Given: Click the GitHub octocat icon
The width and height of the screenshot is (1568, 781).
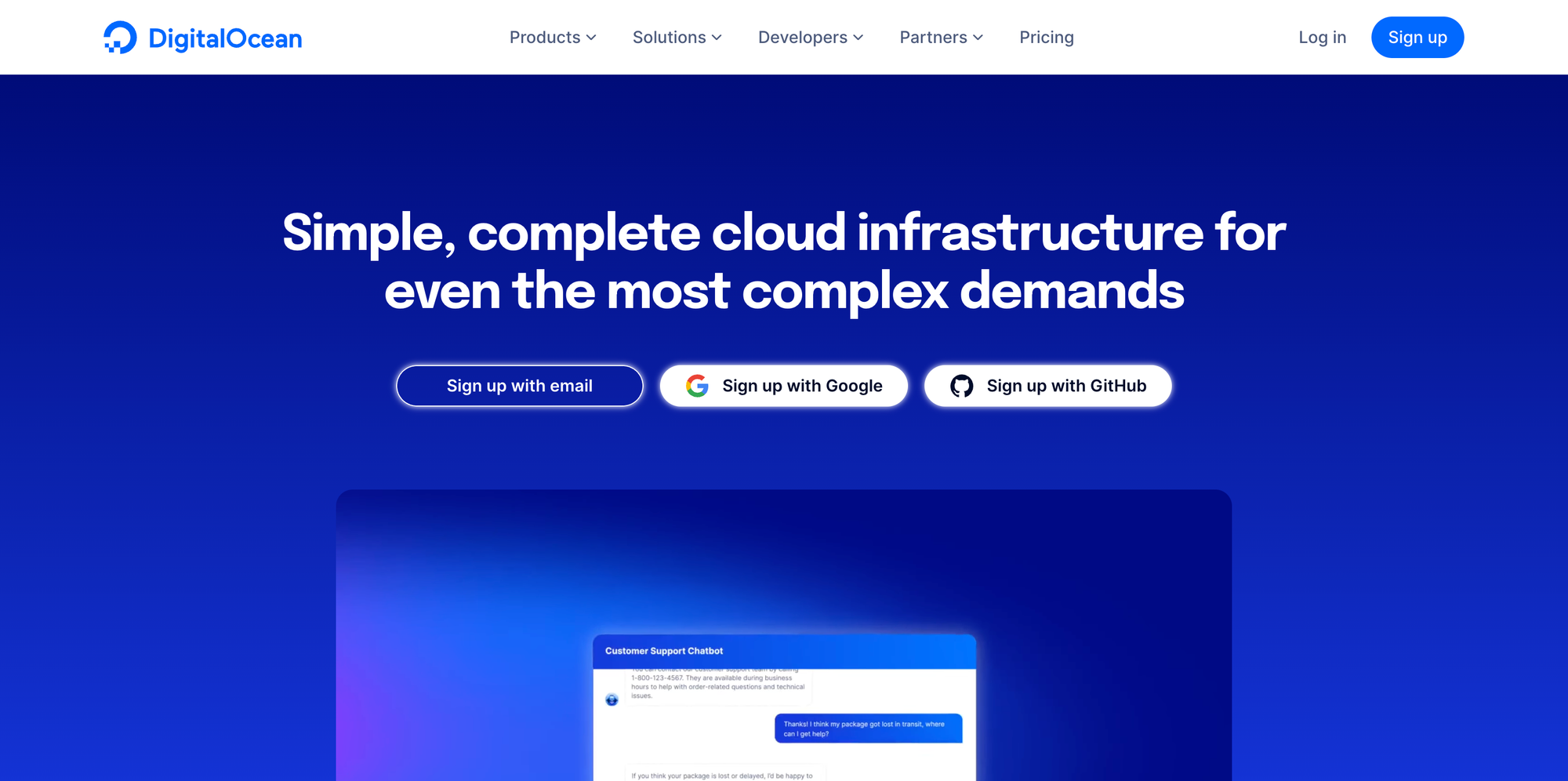Looking at the screenshot, I should 962,386.
